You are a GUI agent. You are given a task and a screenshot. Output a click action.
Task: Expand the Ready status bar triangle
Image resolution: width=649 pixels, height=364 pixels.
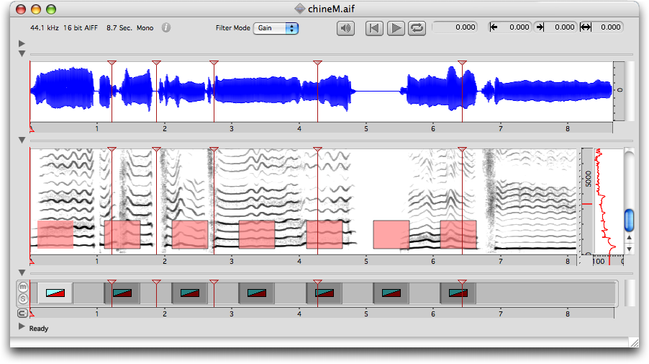(x=22, y=327)
